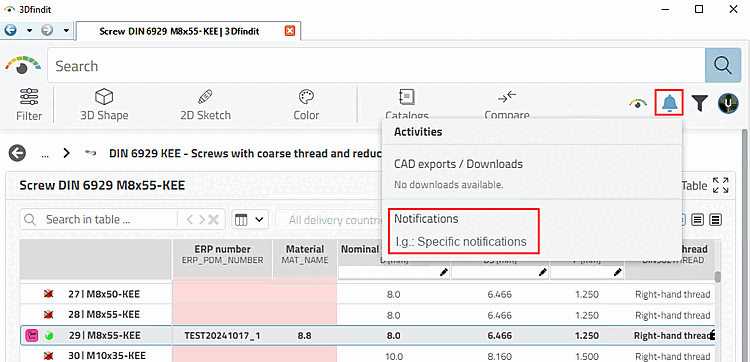The height and width of the screenshot is (362, 750).
Task: Start a 2D Sketch search
Action: (x=205, y=105)
